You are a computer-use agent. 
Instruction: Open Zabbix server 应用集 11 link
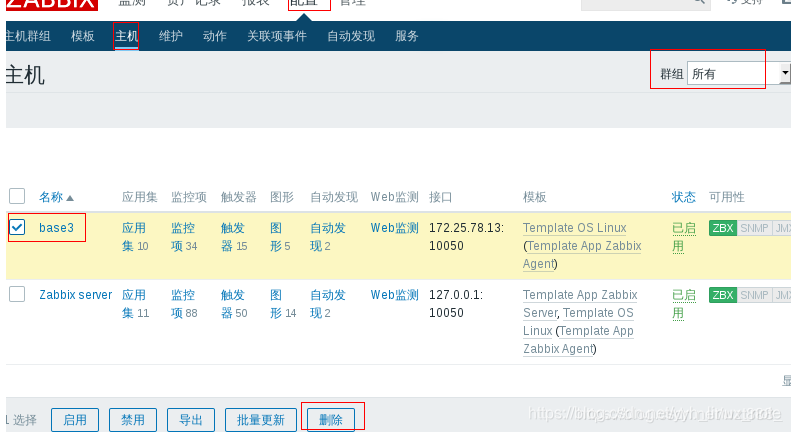tap(135, 304)
